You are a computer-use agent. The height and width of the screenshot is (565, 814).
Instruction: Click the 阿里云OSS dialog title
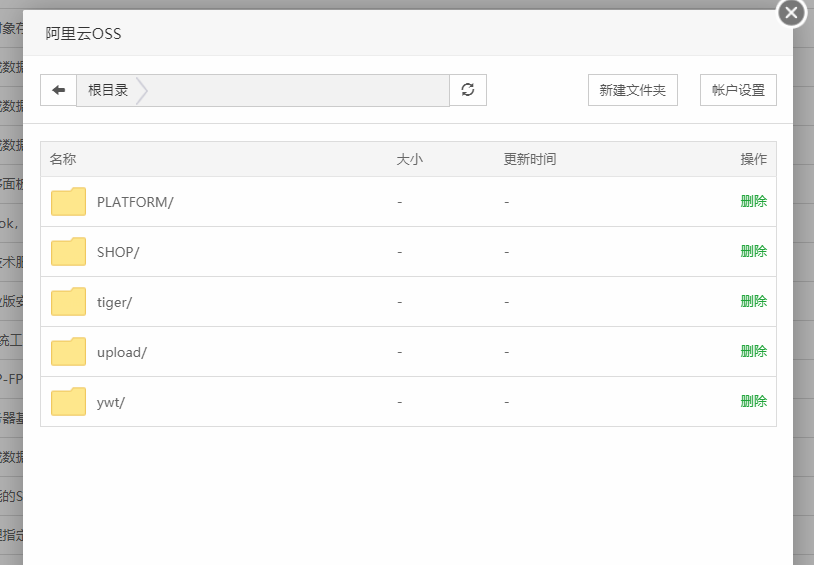point(83,34)
